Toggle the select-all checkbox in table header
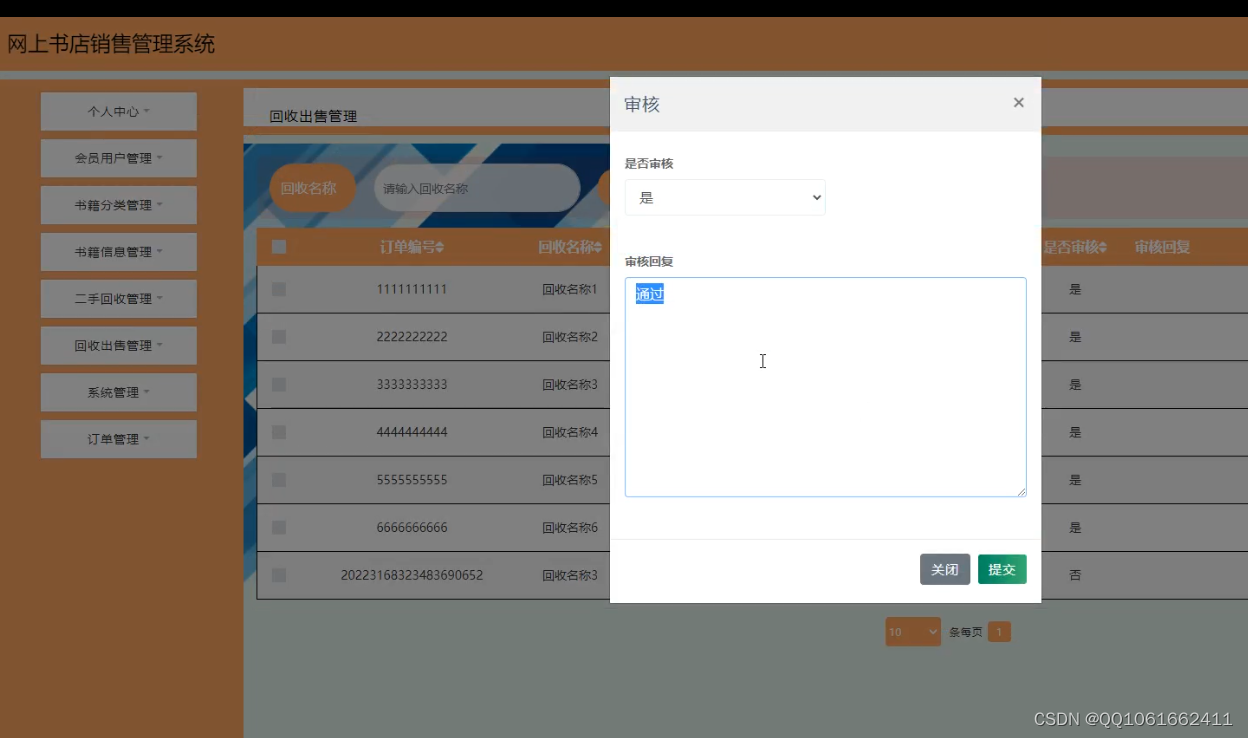Image resolution: width=1248 pixels, height=738 pixels. tap(279, 247)
